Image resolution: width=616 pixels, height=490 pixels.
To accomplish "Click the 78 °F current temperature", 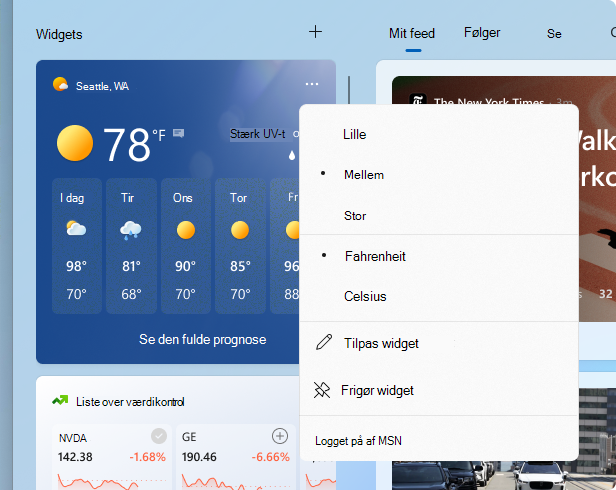I will (134, 145).
